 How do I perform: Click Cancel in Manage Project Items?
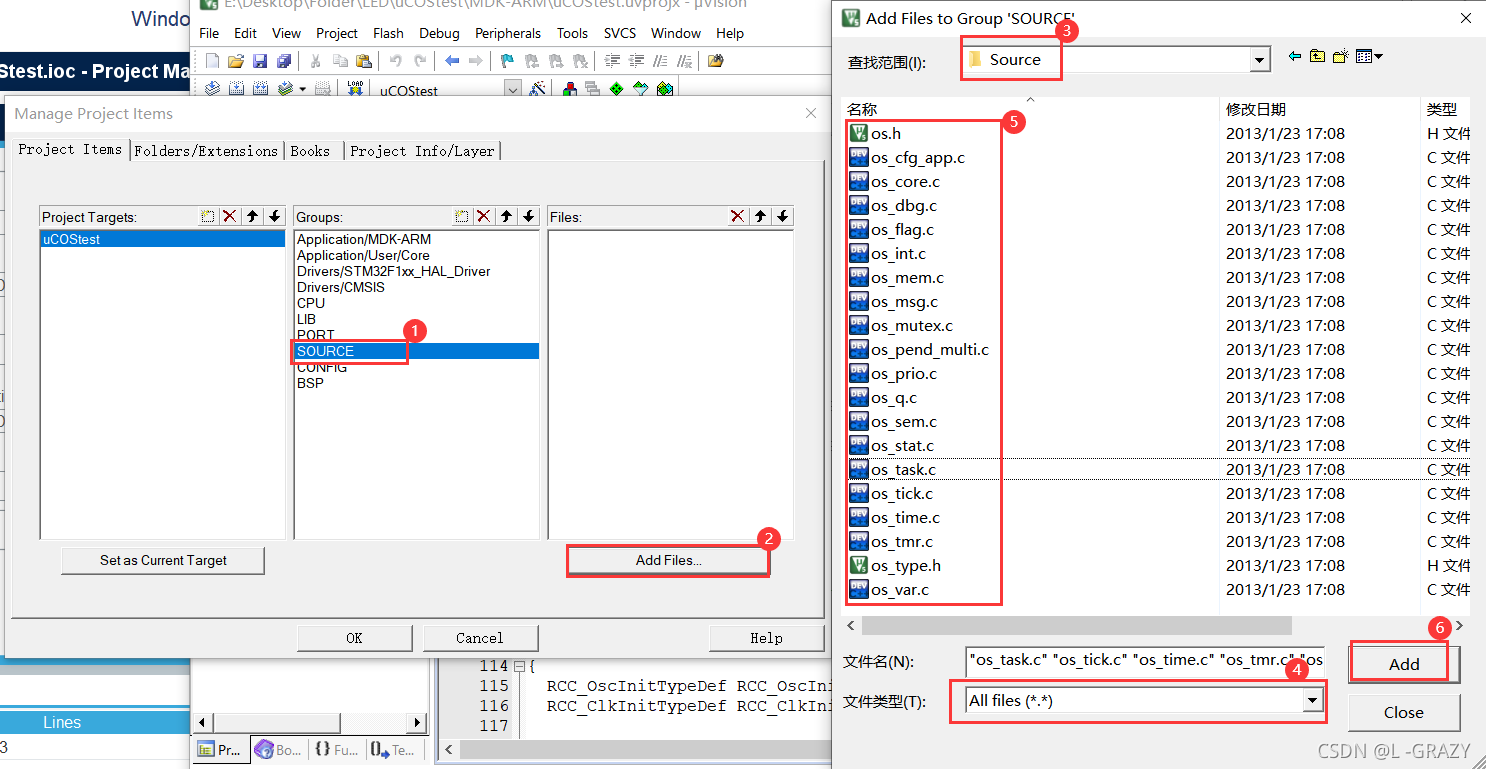click(480, 638)
